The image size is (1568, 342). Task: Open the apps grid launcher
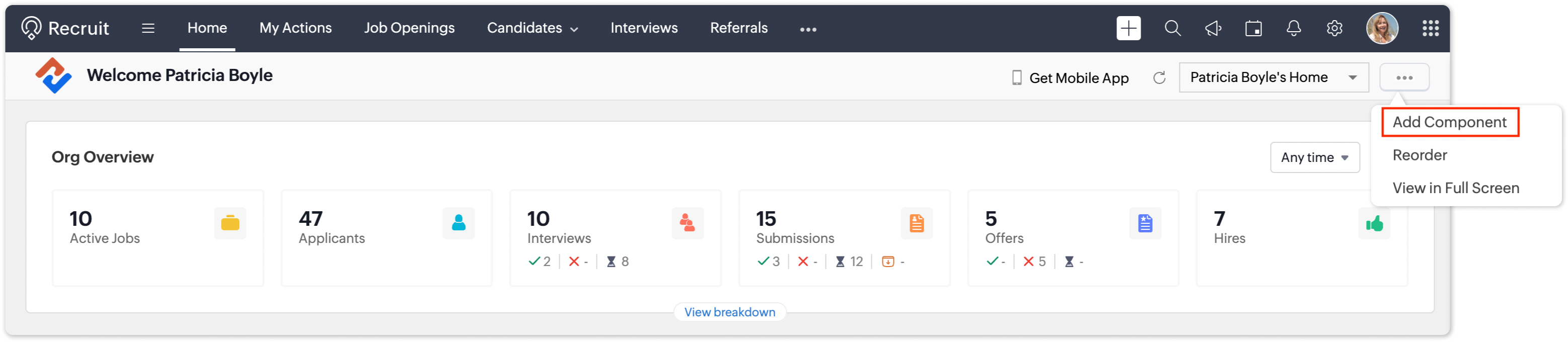[x=1431, y=28]
